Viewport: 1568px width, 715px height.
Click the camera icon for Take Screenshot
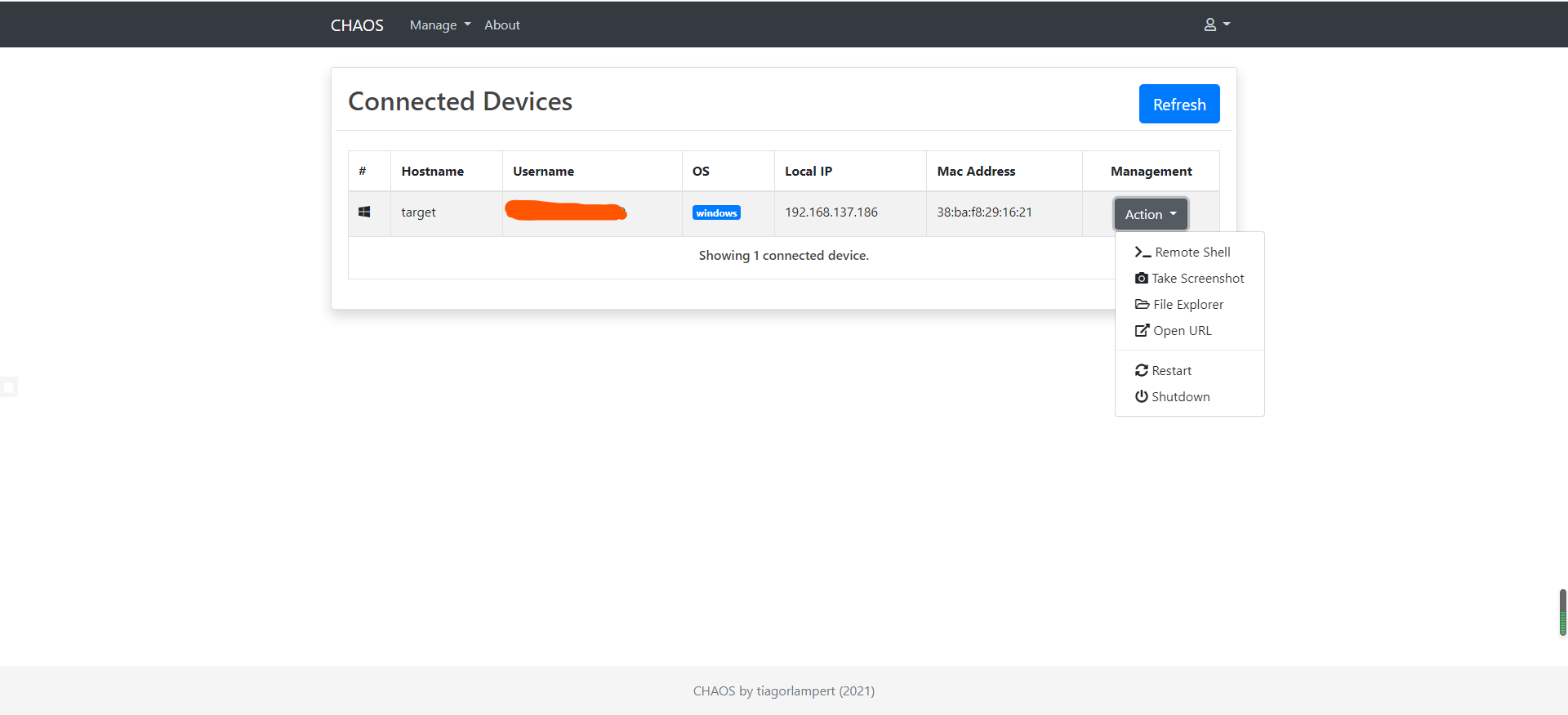[1142, 279]
